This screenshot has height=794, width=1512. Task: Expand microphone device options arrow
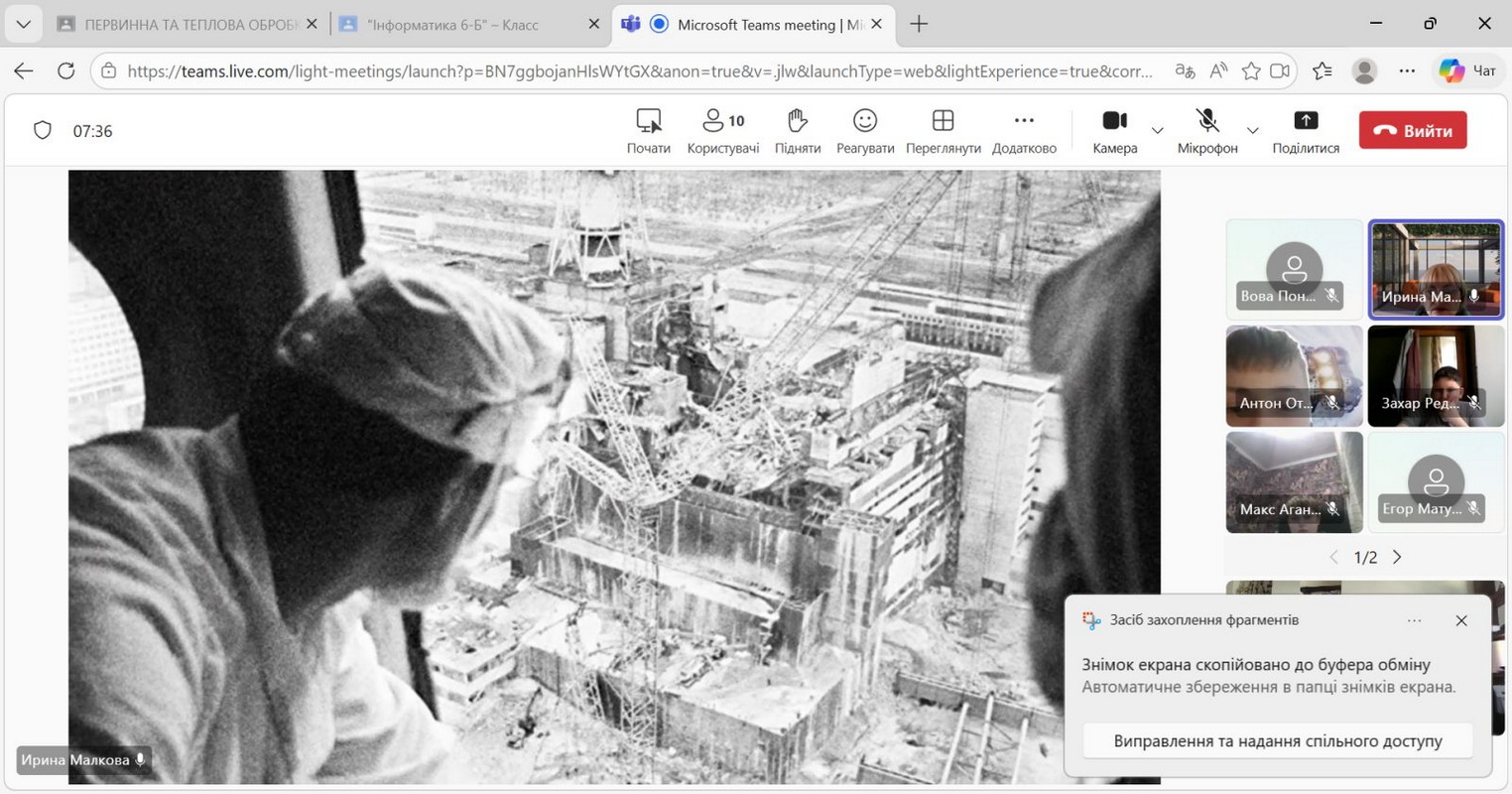(x=1252, y=131)
